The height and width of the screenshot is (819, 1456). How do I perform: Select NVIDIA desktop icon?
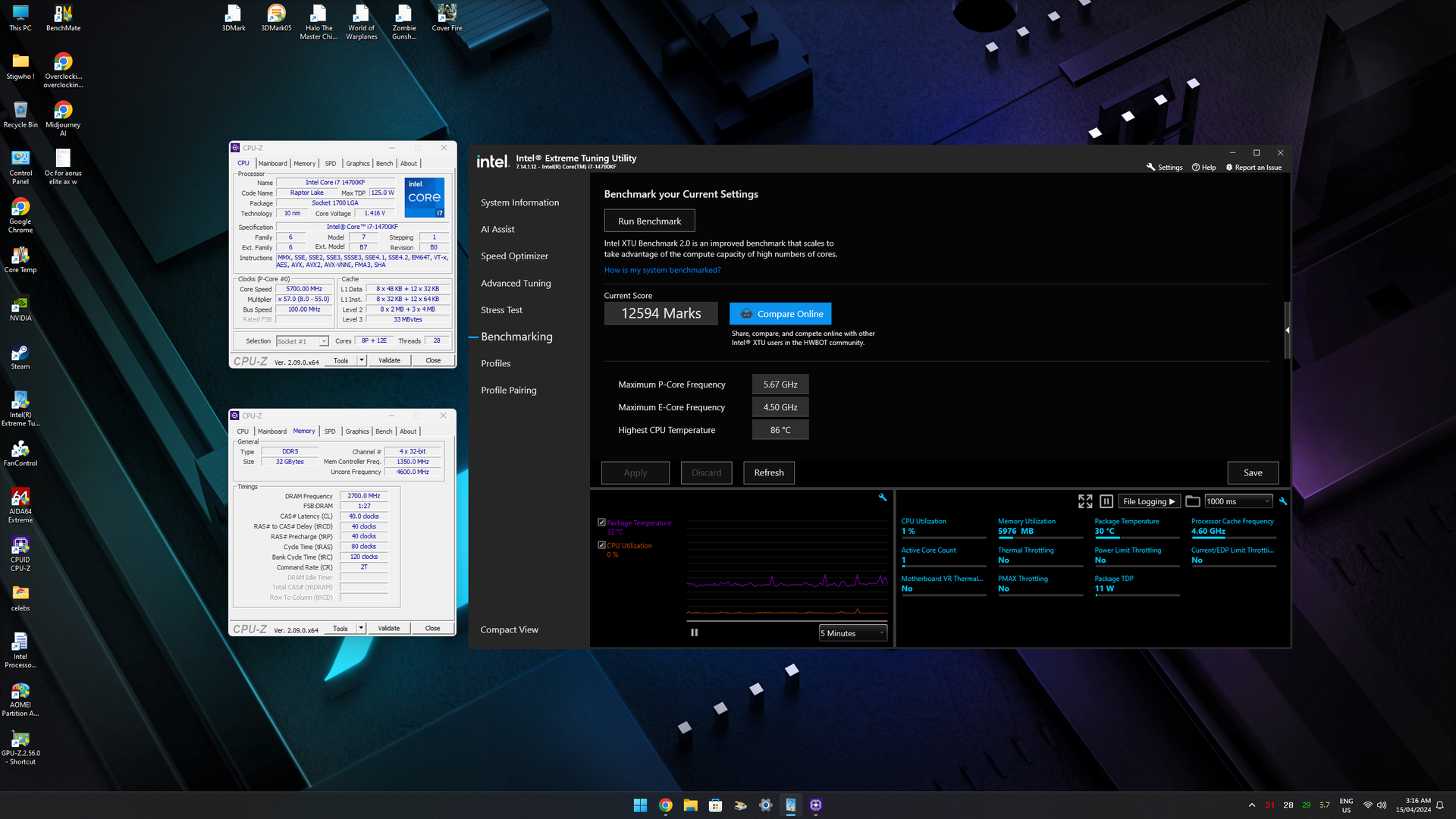(20, 309)
